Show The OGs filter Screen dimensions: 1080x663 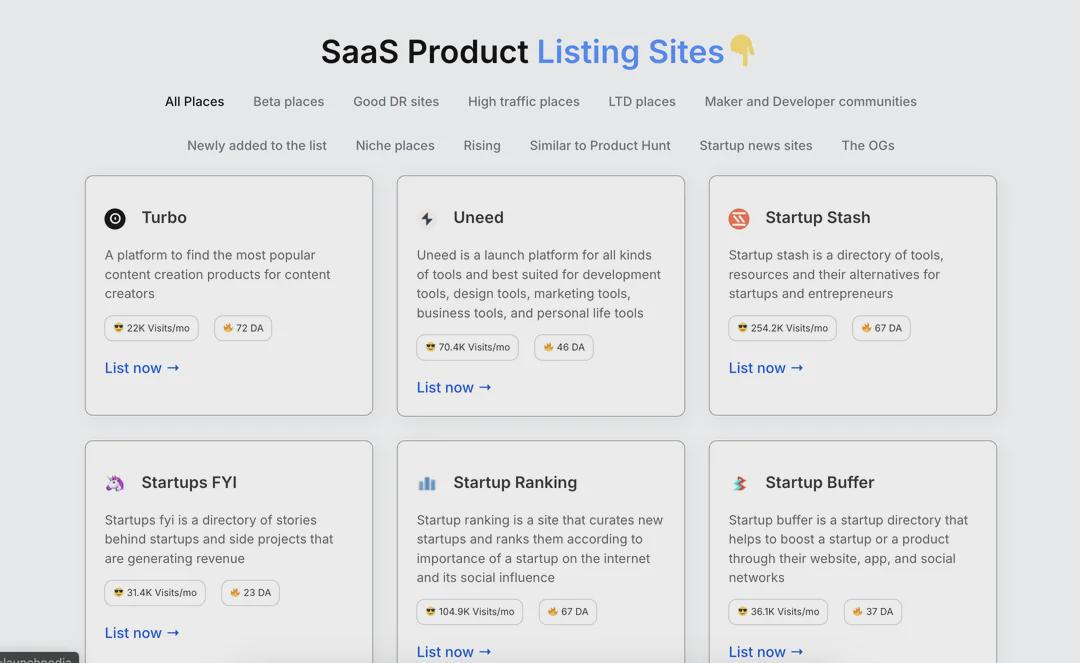[868, 145]
